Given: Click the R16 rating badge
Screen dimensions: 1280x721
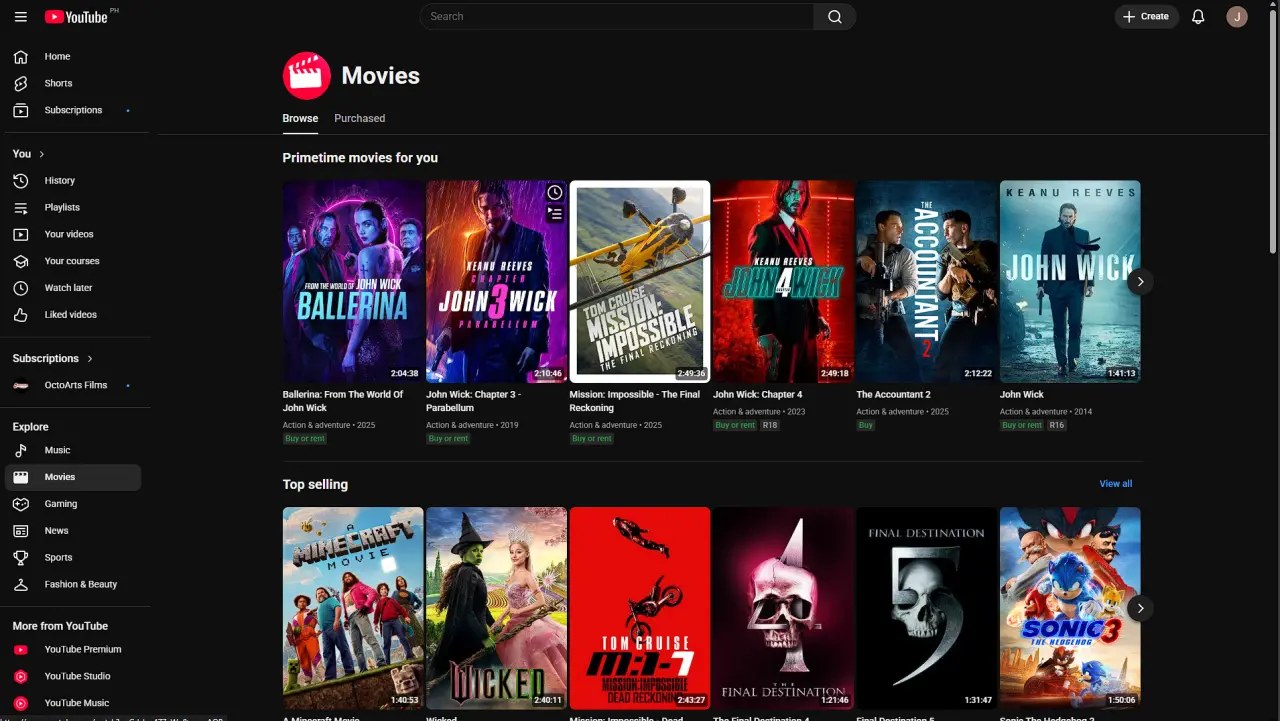Looking at the screenshot, I should 1057,425.
